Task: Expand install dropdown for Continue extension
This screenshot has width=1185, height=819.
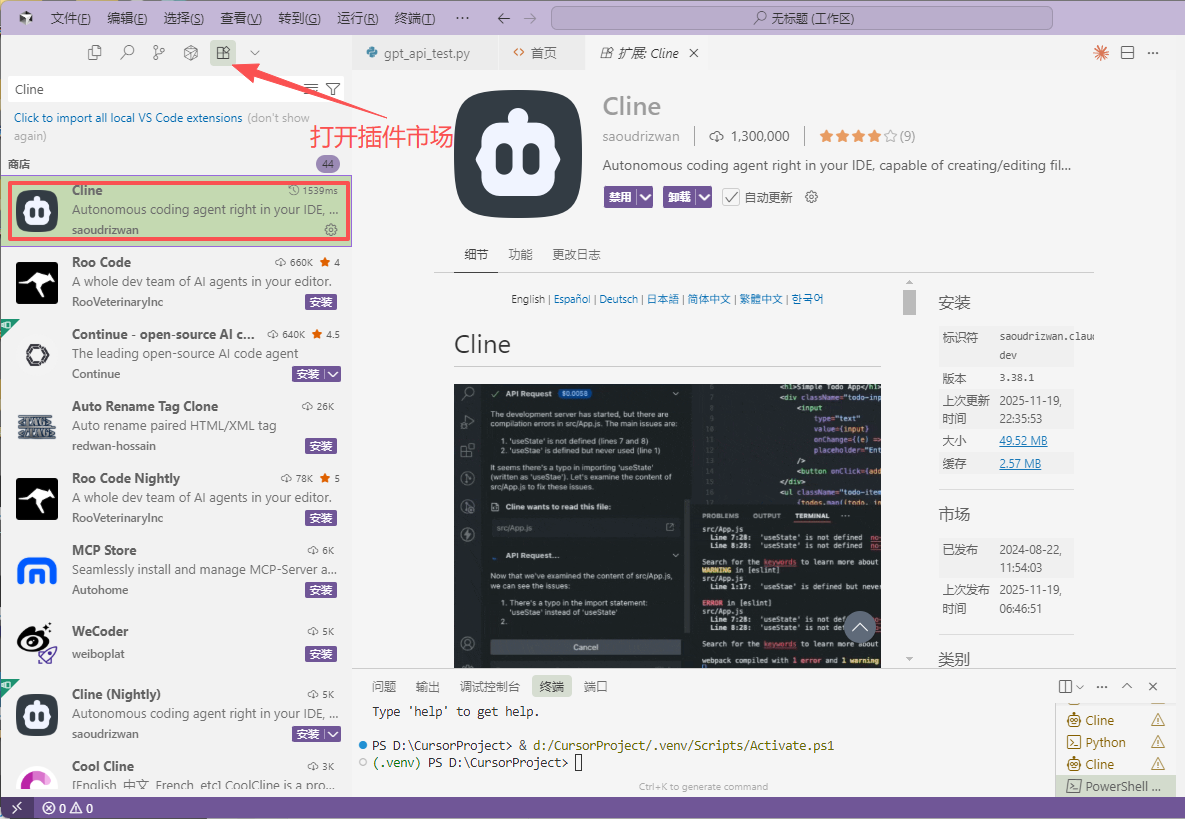Action: (x=333, y=374)
